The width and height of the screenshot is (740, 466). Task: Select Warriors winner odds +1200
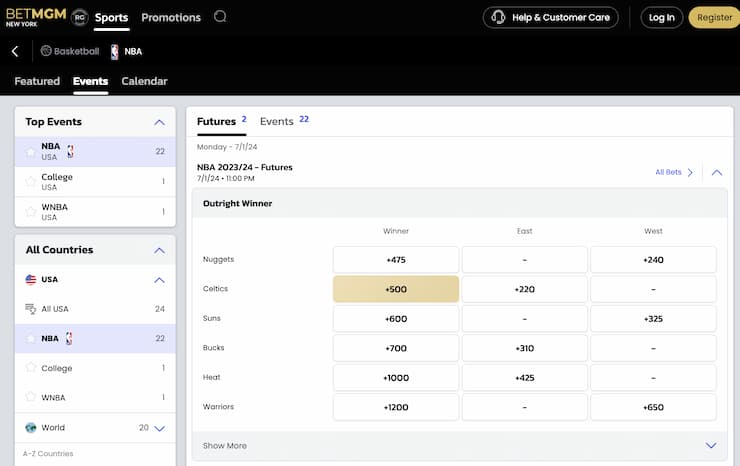[x=396, y=407]
